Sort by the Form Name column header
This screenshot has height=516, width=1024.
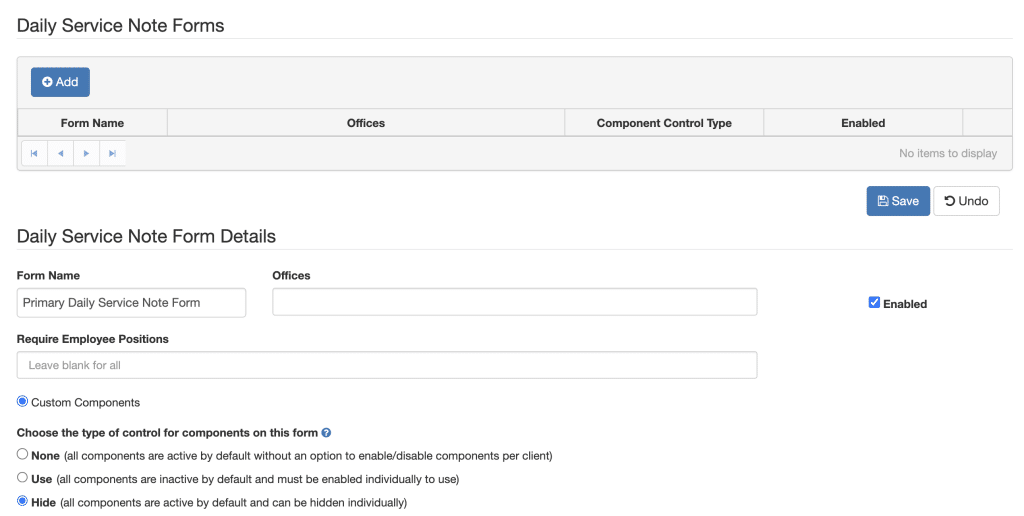pos(92,123)
